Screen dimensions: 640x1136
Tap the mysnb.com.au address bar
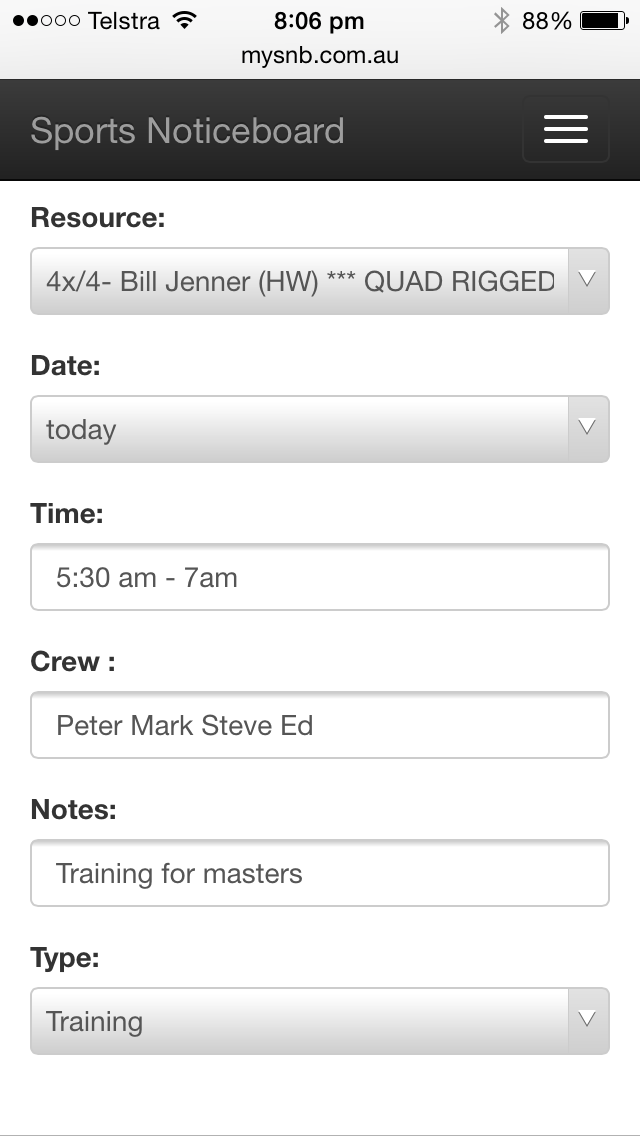coord(320,56)
